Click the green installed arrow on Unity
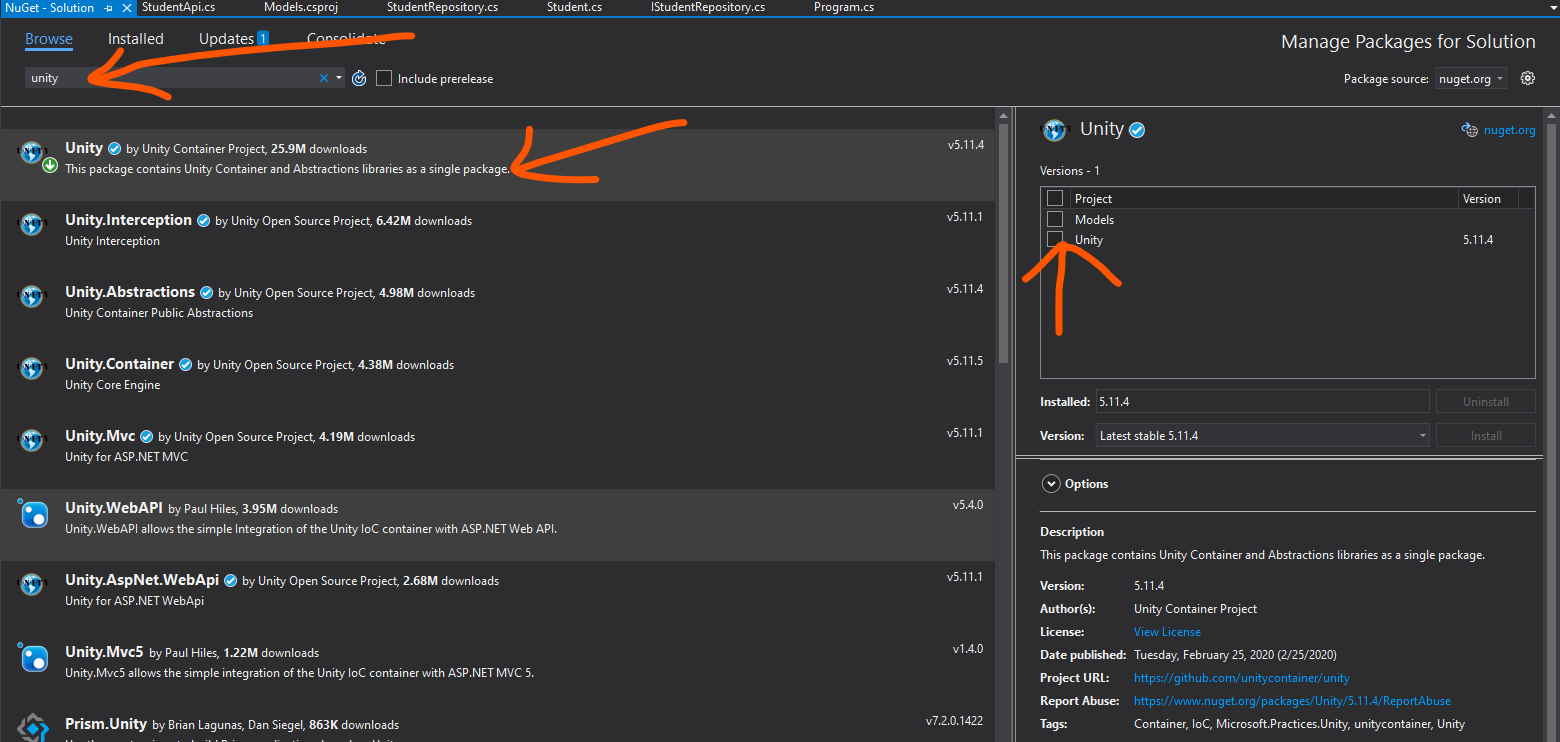The image size is (1560, 742). (x=50, y=165)
